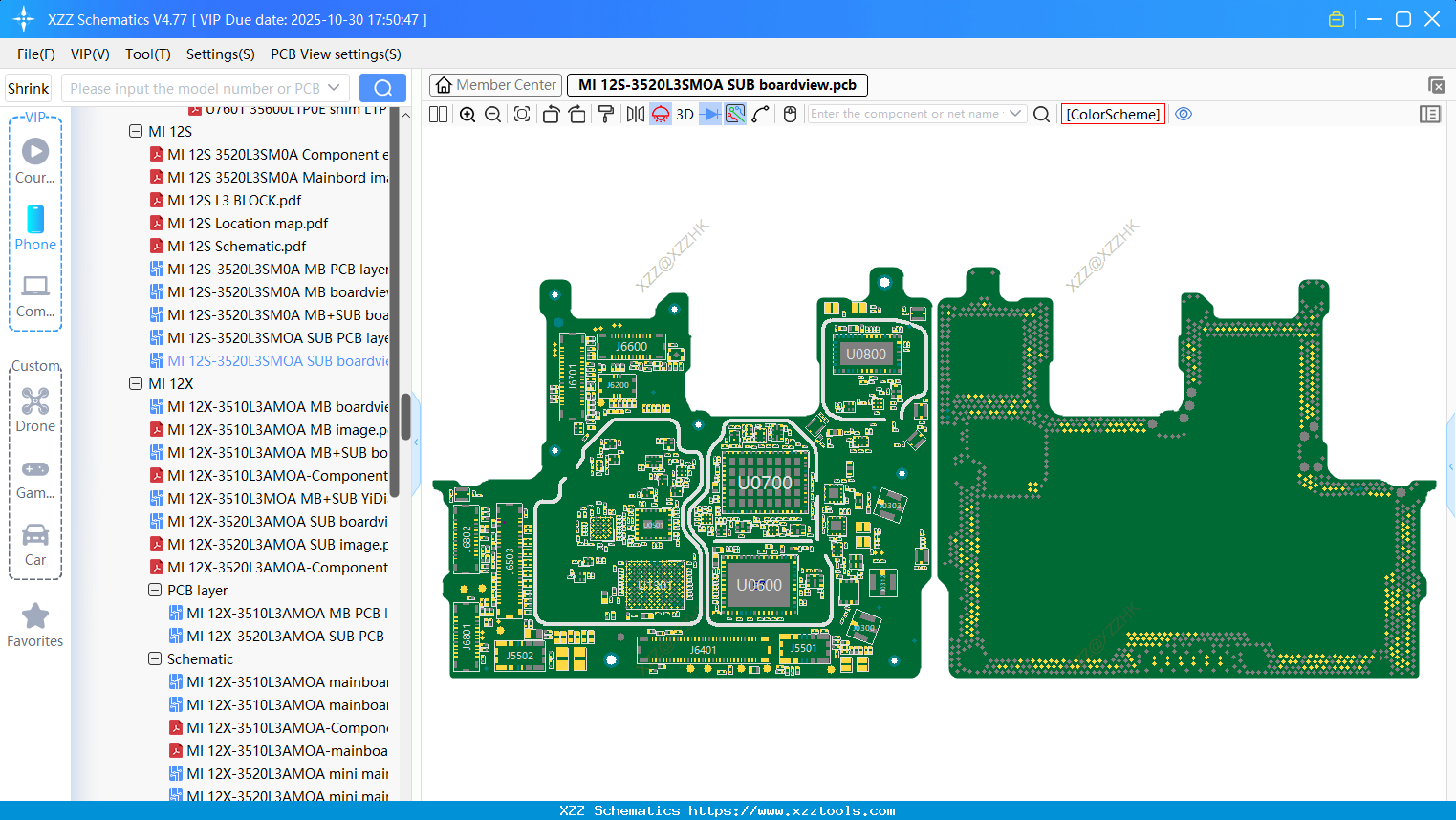
Task: Open the split-view layout icon
Action: [437, 114]
